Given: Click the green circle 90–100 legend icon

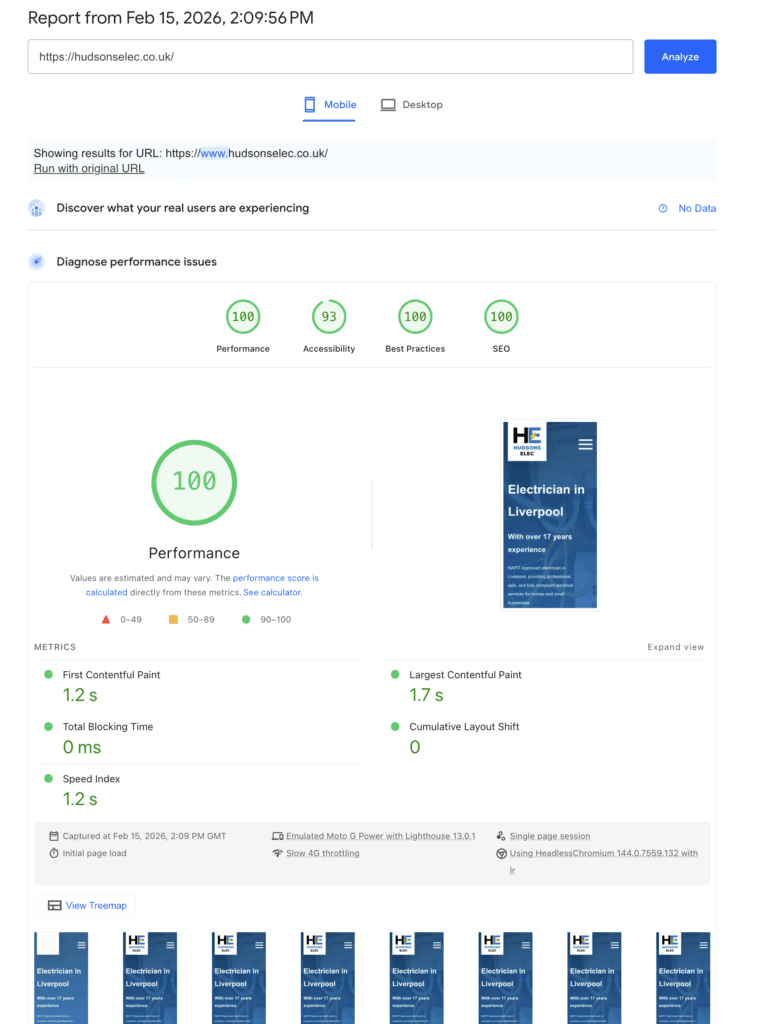Looking at the screenshot, I should [x=246, y=619].
